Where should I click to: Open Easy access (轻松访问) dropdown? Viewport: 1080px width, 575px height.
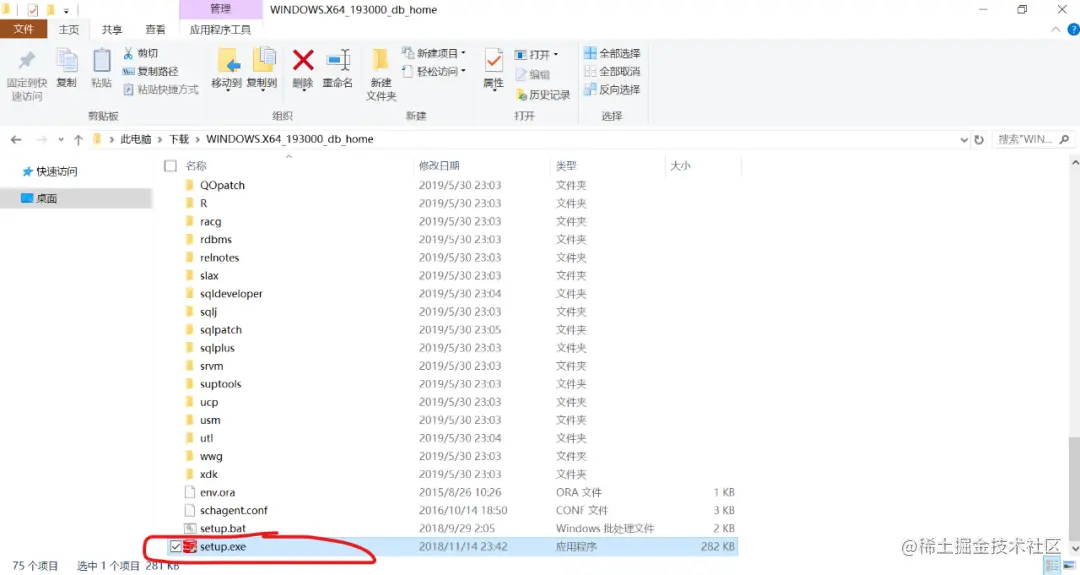(434, 71)
